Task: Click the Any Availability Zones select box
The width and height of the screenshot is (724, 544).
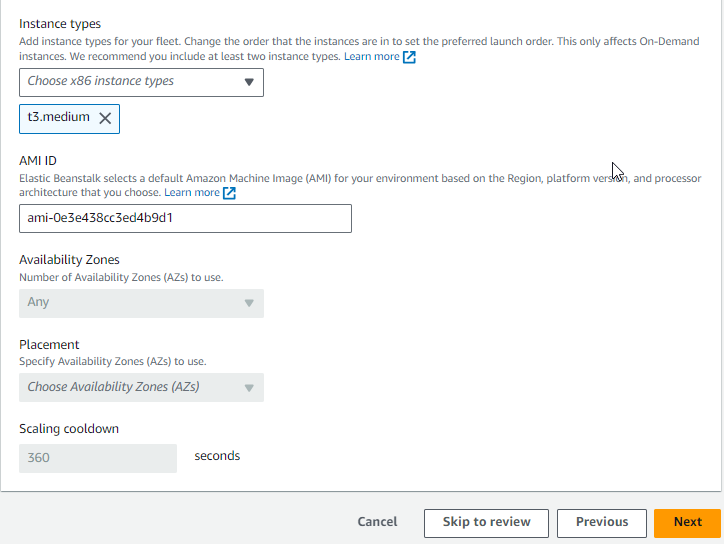Action: click(x=141, y=303)
